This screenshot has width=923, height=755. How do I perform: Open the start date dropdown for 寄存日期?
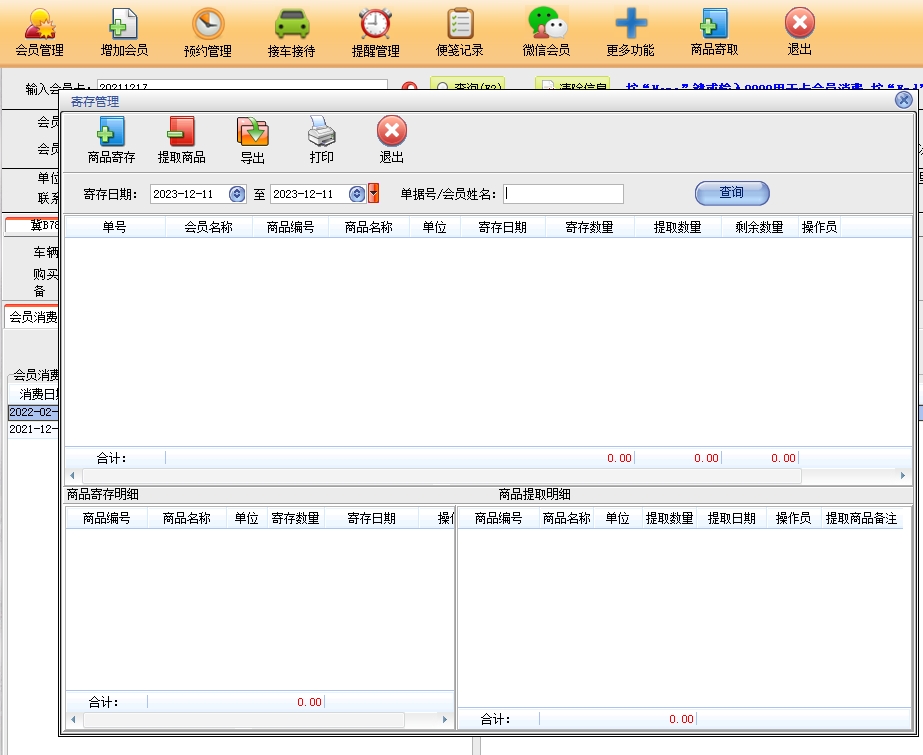click(237, 194)
